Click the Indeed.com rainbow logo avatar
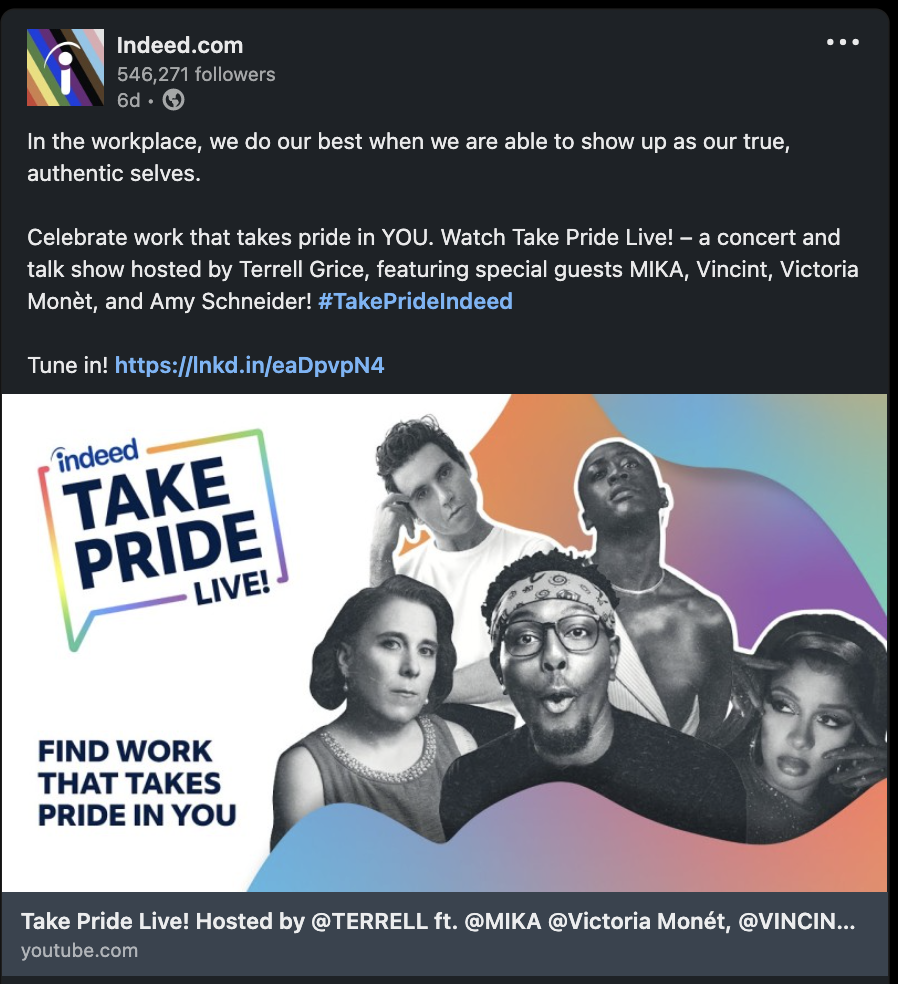Image resolution: width=898 pixels, height=984 pixels. pyautogui.click(x=65, y=67)
